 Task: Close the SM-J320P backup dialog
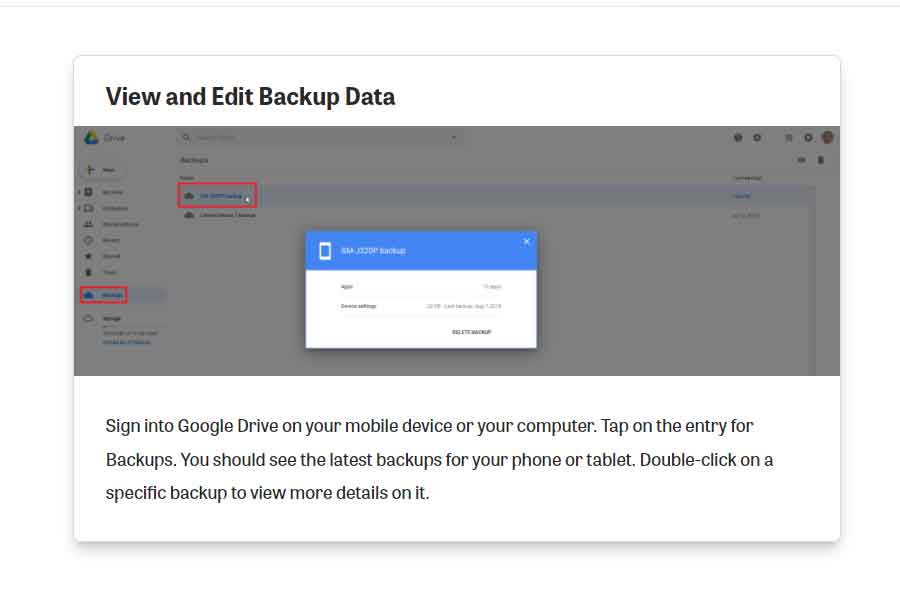coord(526,241)
